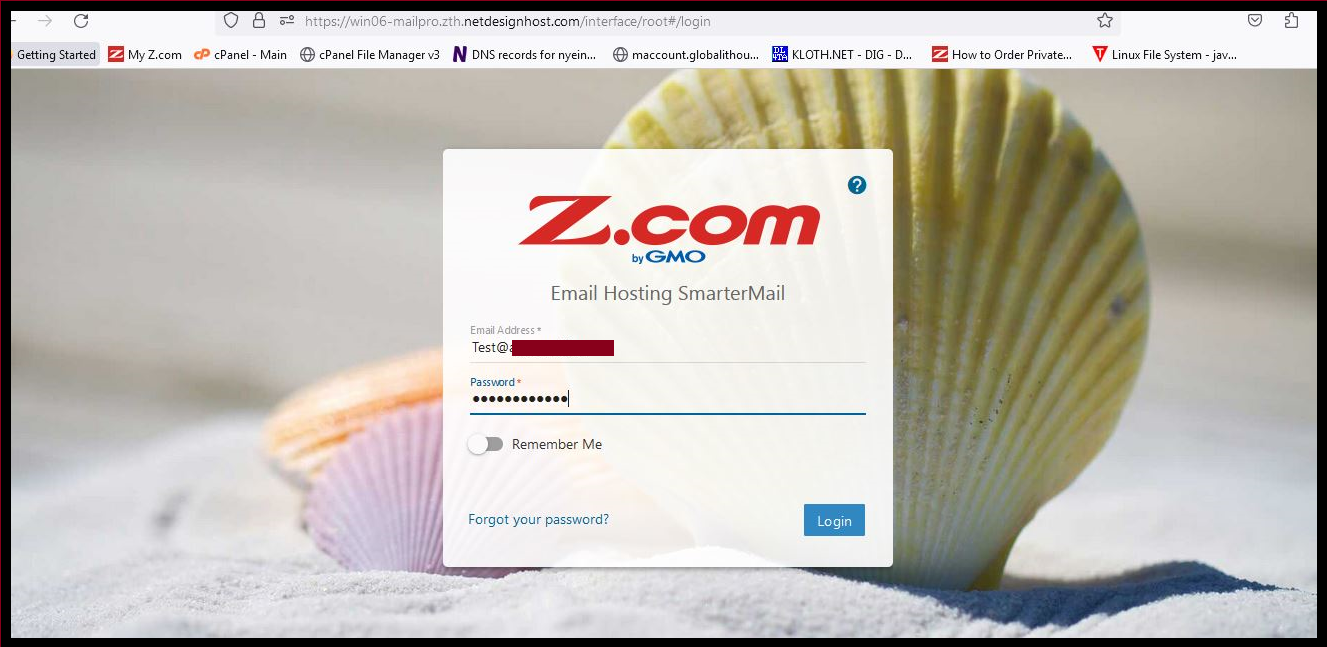Open the permissions icon beside the padlock
The image size is (1327, 647).
click(x=287, y=21)
